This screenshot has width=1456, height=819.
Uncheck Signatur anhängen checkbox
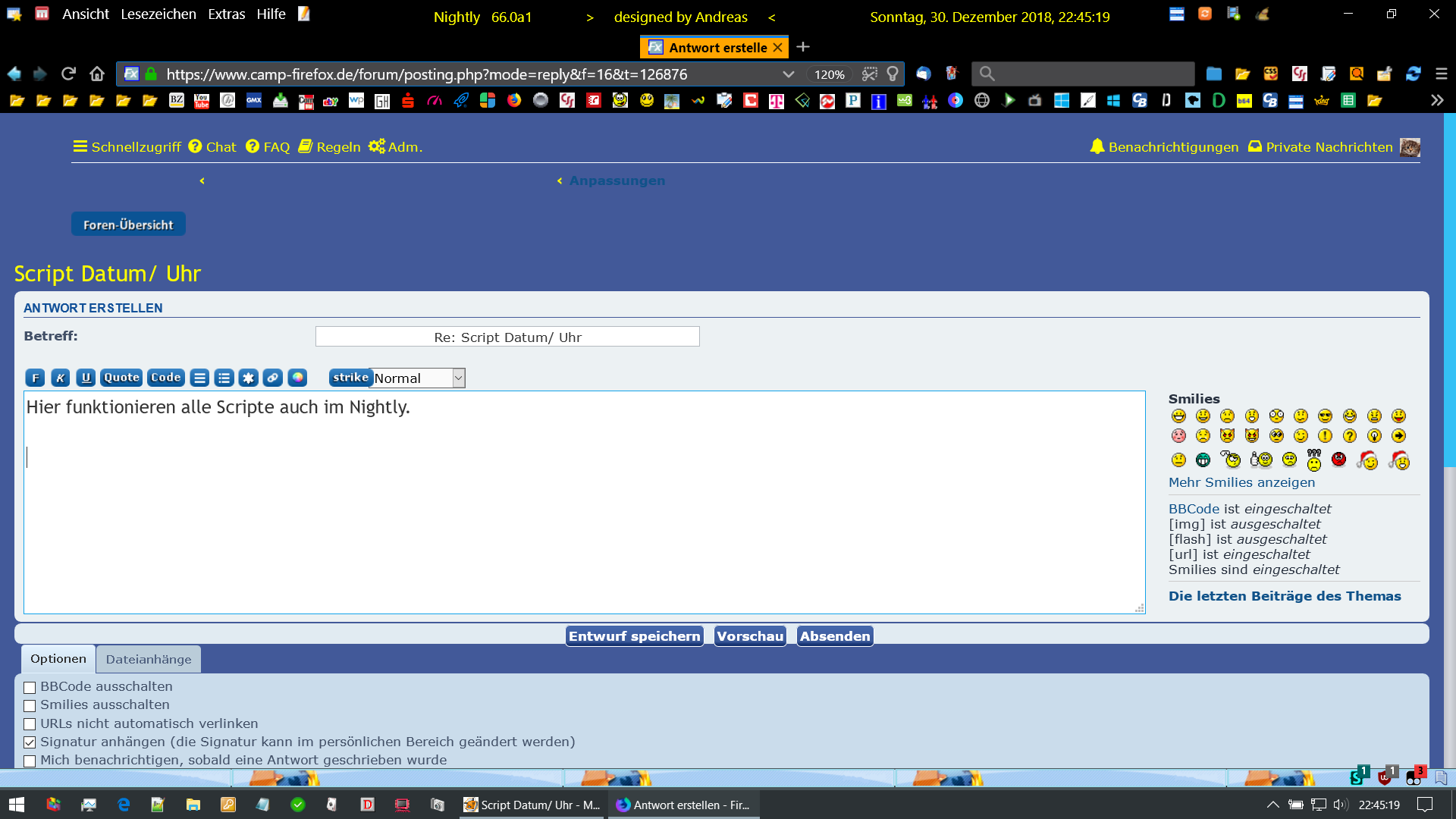(30, 742)
